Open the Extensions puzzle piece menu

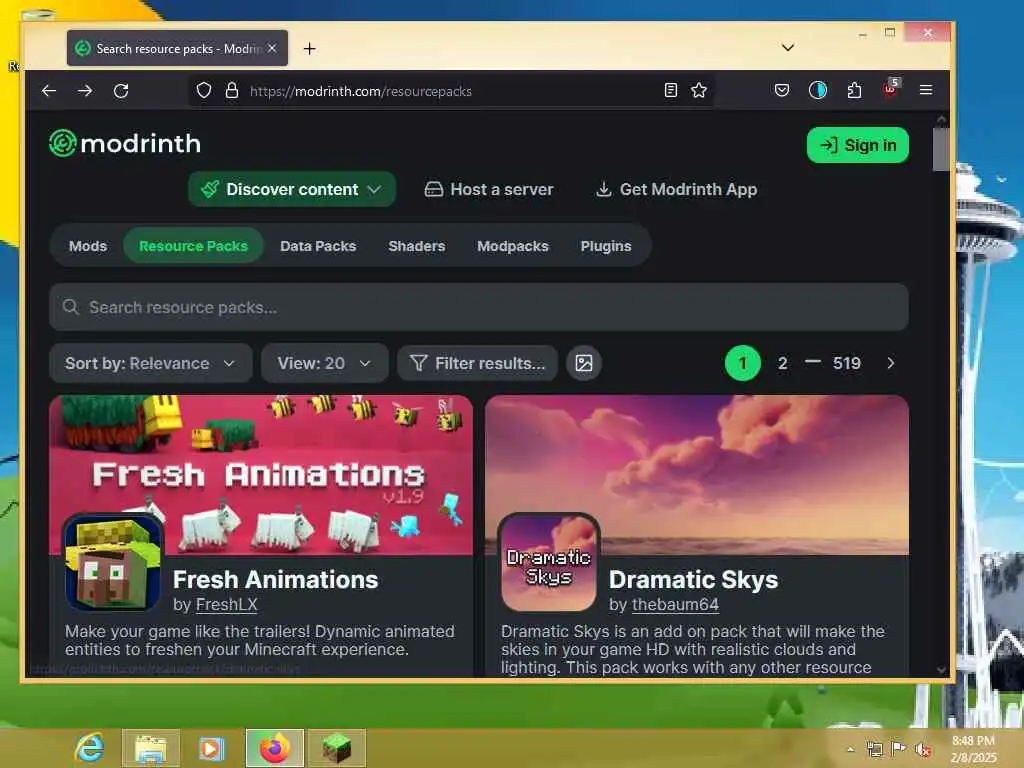854,90
